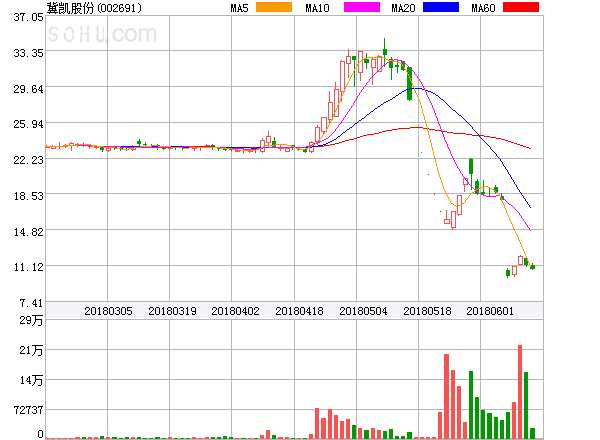Select the MA20 legend label
Screen dimensions: 600x440
pos(403,8)
